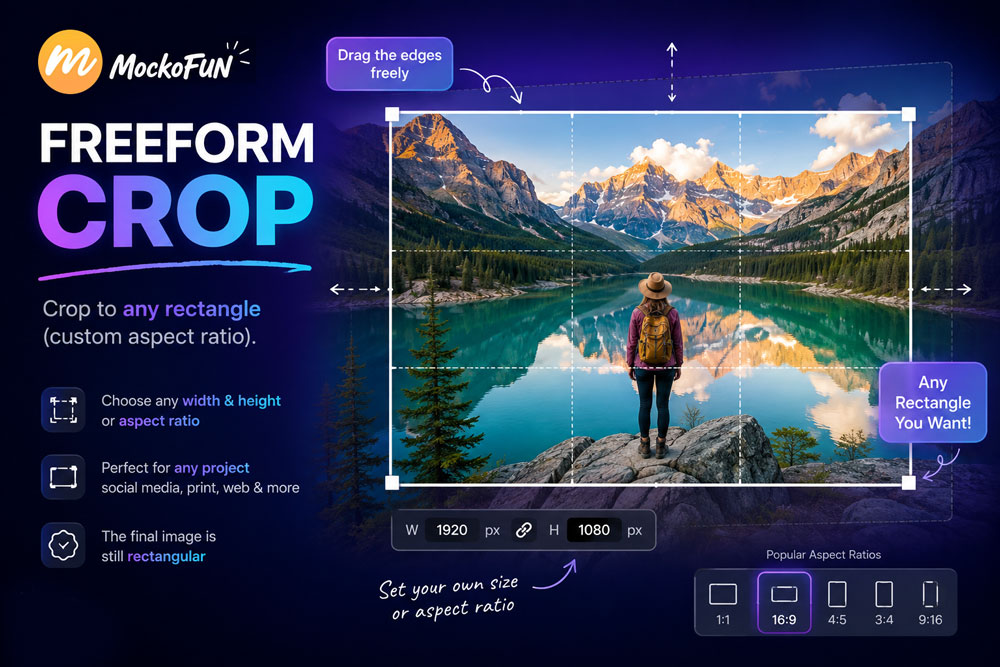Click the 'Popular Aspect Ratios' heading
Screen dimensions: 1000x667
(823, 555)
